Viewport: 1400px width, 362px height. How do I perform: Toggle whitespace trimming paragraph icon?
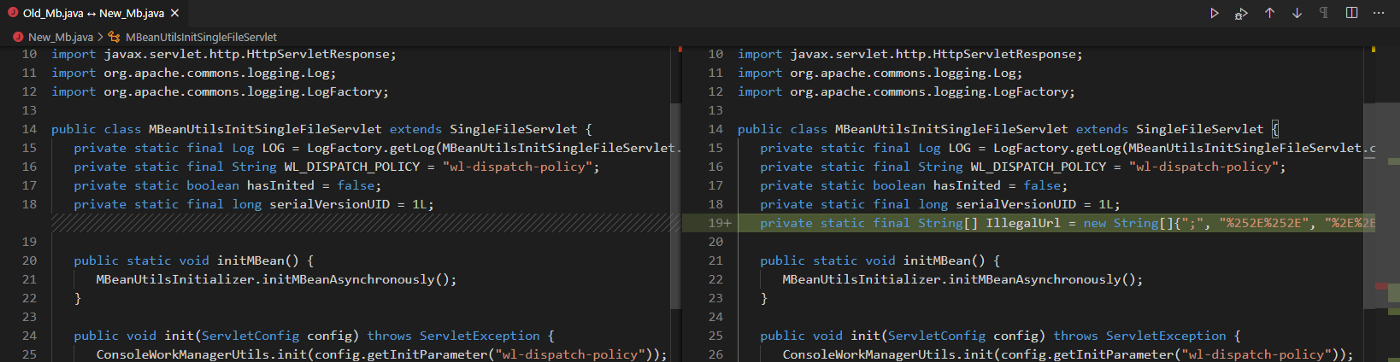(x=1324, y=13)
